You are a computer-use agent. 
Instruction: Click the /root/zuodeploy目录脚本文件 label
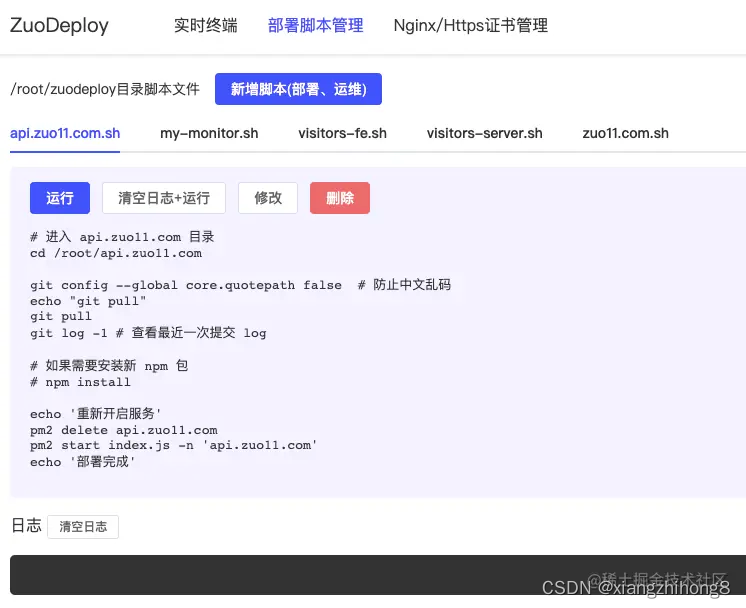click(105, 89)
